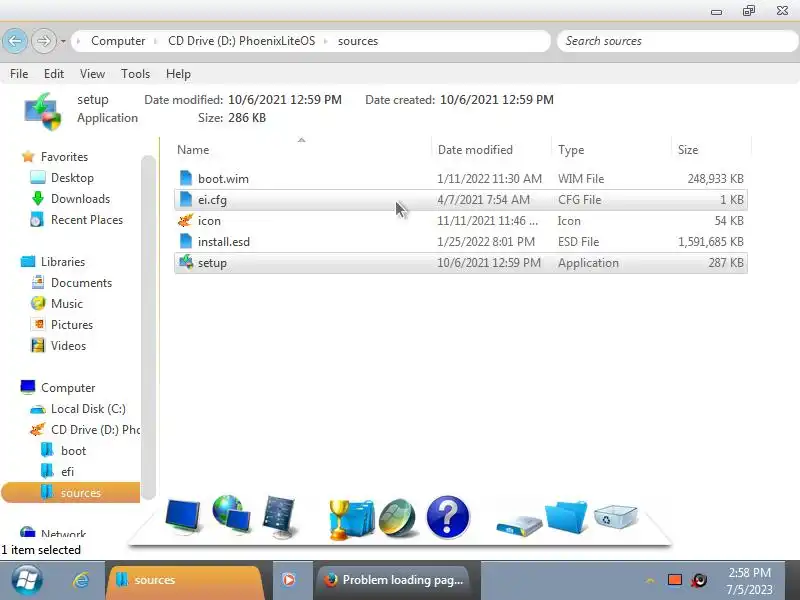Select the install.esd file icon
The height and width of the screenshot is (600, 800).
click(x=186, y=241)
